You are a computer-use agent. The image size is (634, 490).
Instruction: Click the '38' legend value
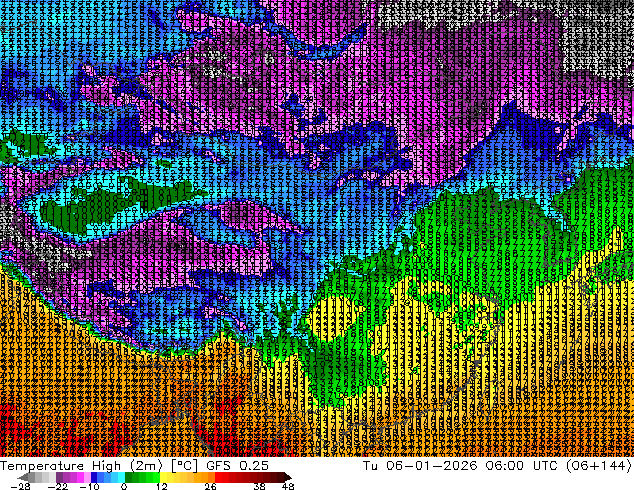[260, 486]
